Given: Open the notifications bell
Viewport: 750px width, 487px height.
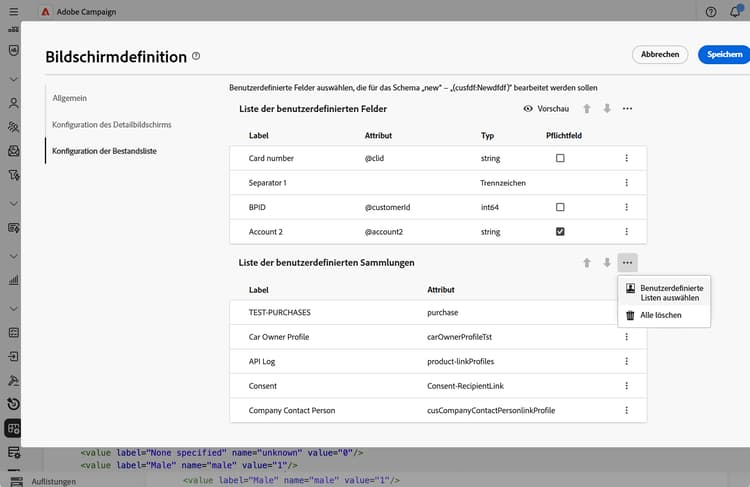Looking at the screenshot, I should tap(735, 12).
